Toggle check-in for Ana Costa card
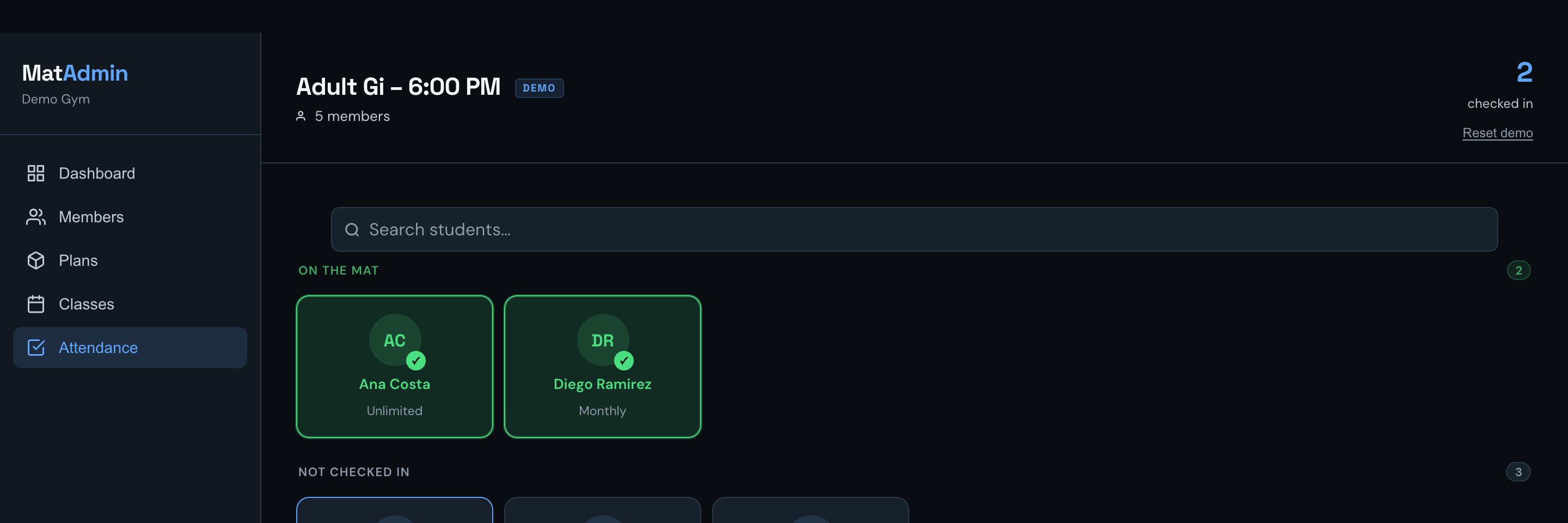Screen dimensions: 1568x523 tap(394, 367)
